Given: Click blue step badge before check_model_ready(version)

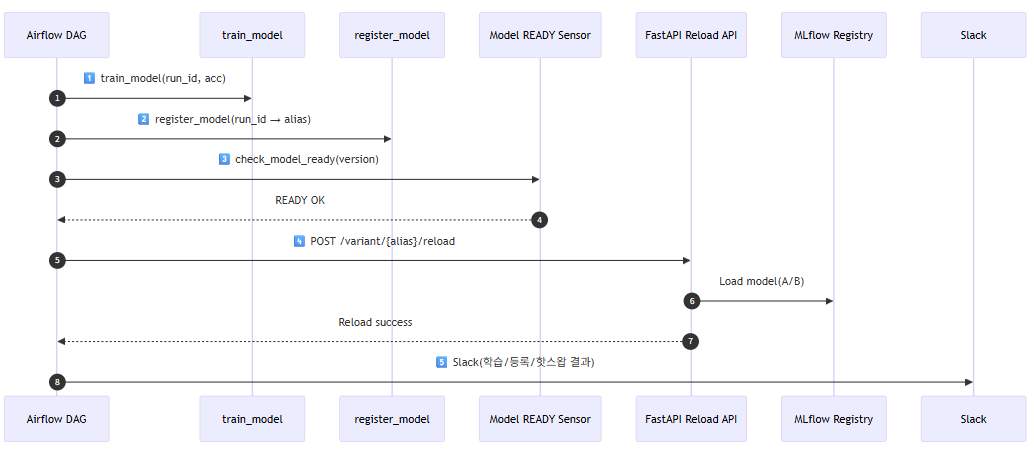Looking at the screenshot, I should click(224, 159).
